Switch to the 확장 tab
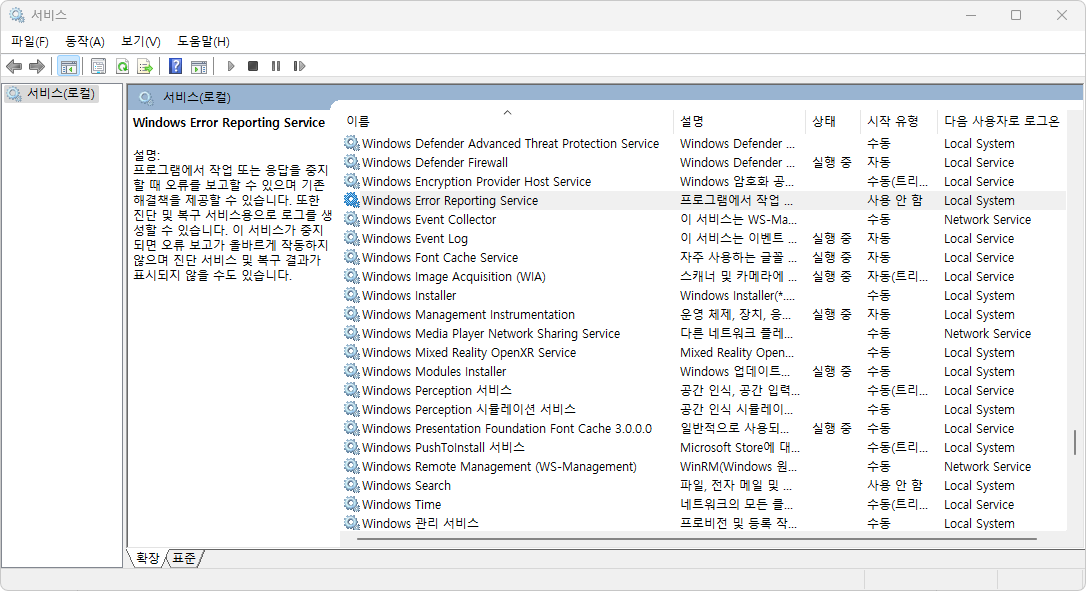This screenshot has width=1086, height=591. point(148,558)
